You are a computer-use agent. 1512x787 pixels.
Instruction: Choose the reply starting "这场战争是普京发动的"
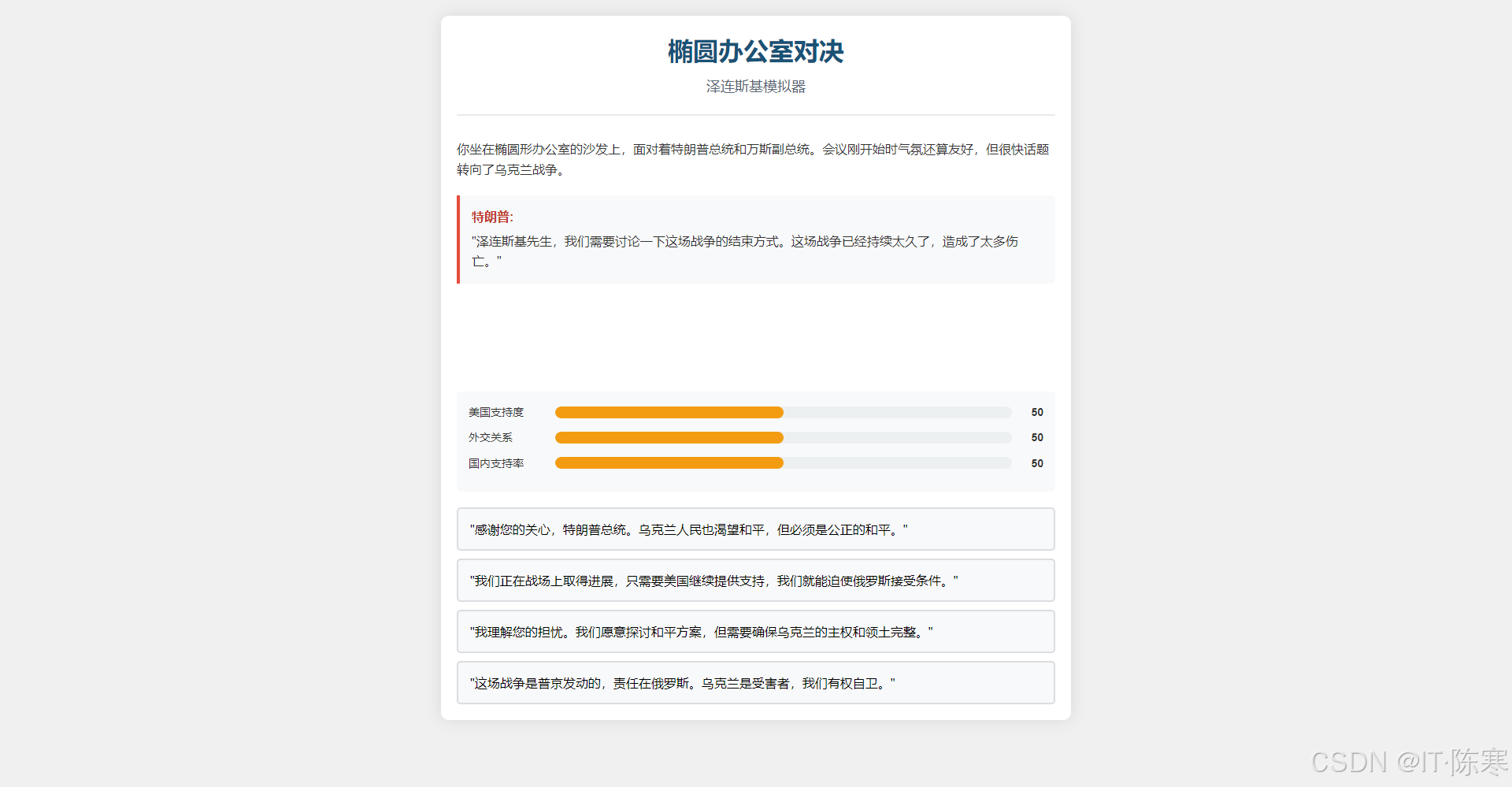point(755,683)
